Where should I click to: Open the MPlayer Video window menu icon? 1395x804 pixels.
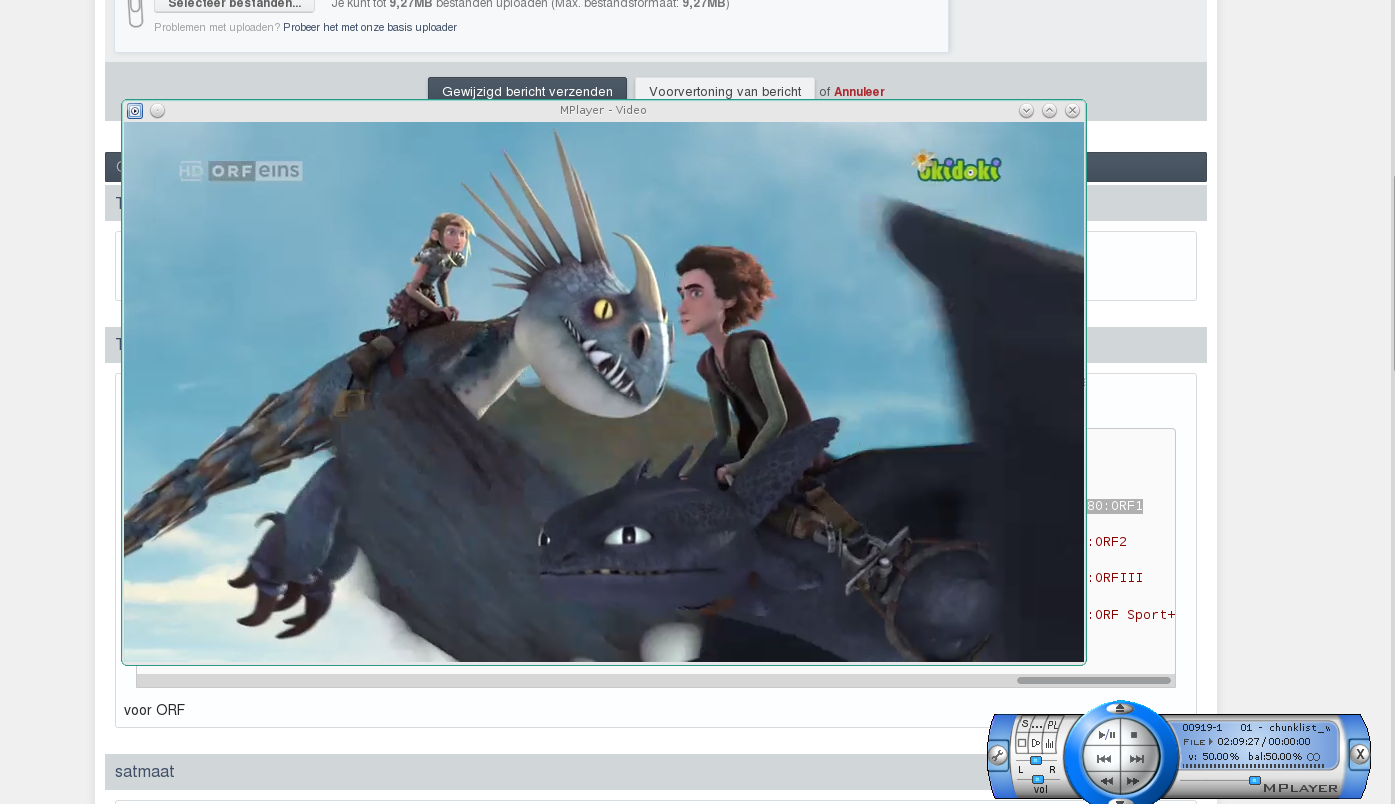pyautogui.click(x=135, y=111)
